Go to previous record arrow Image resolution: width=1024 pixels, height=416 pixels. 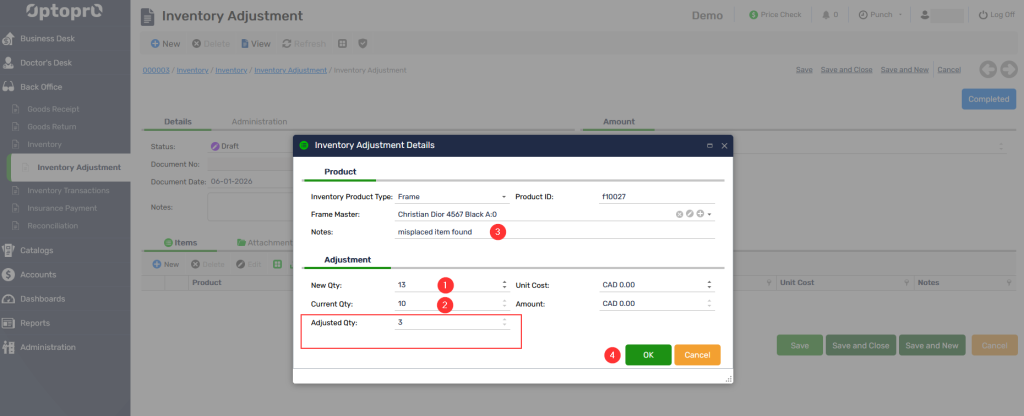click(988, 69)
